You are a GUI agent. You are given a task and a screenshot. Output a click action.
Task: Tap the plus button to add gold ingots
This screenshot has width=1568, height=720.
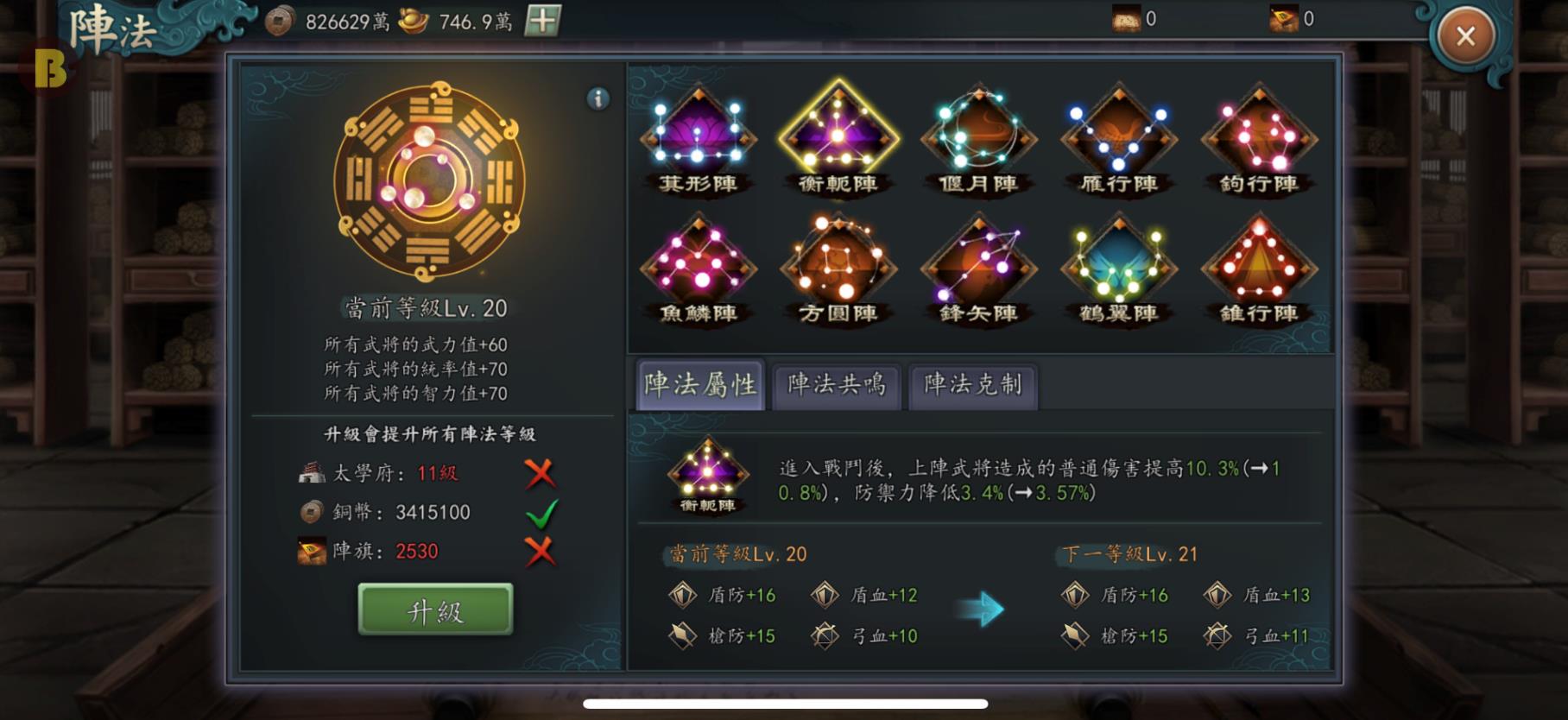(x=542, y=20)
